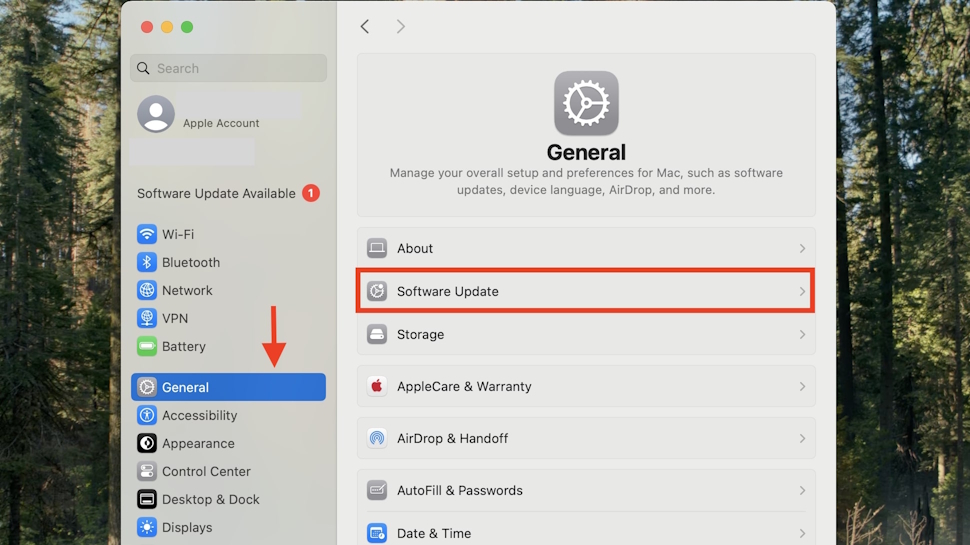
Task: Click the AppleCare red apple icon
Action: 377,386
